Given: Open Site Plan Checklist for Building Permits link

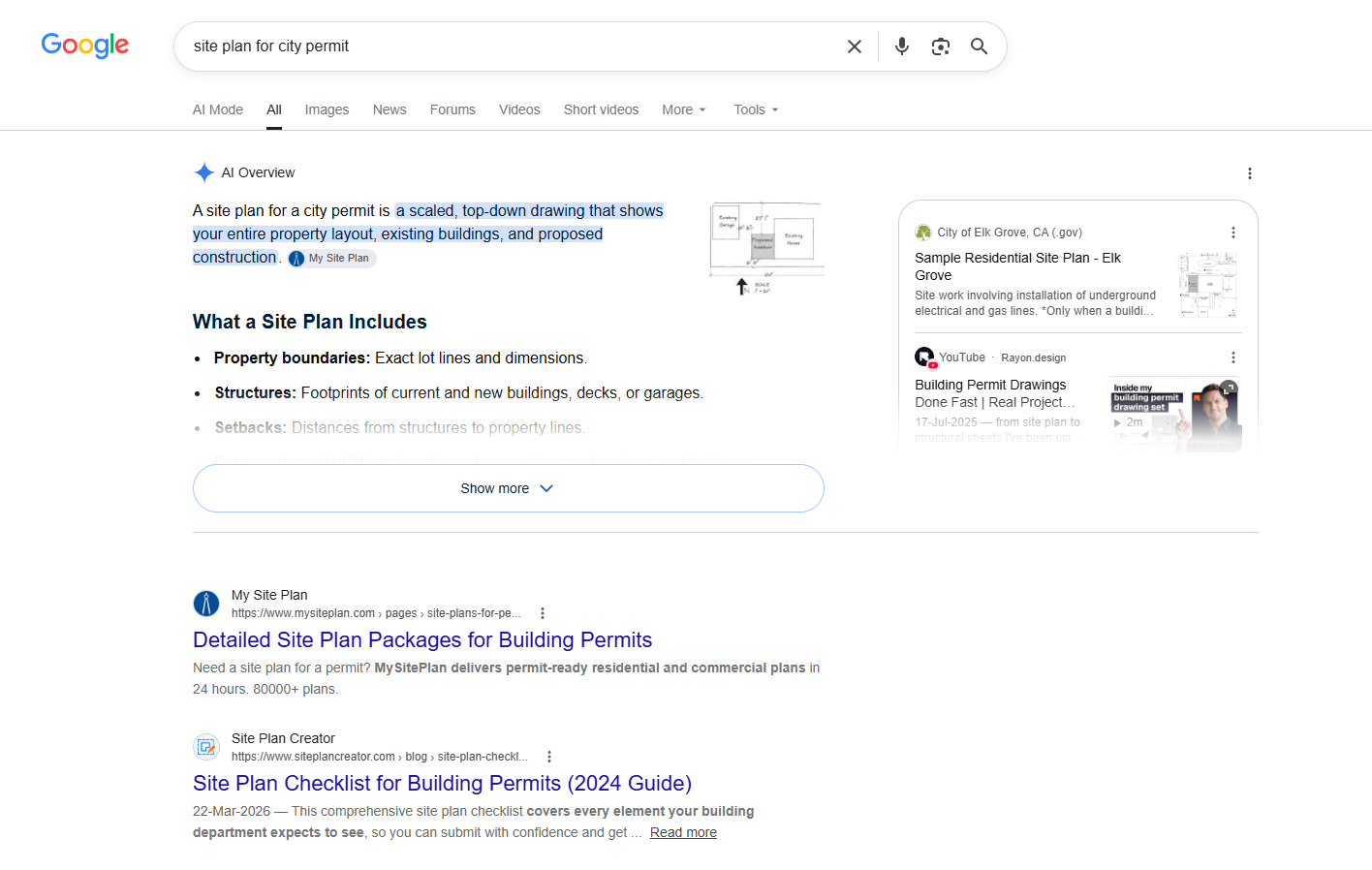Looking at the screenshot, I should pos(442,783).
